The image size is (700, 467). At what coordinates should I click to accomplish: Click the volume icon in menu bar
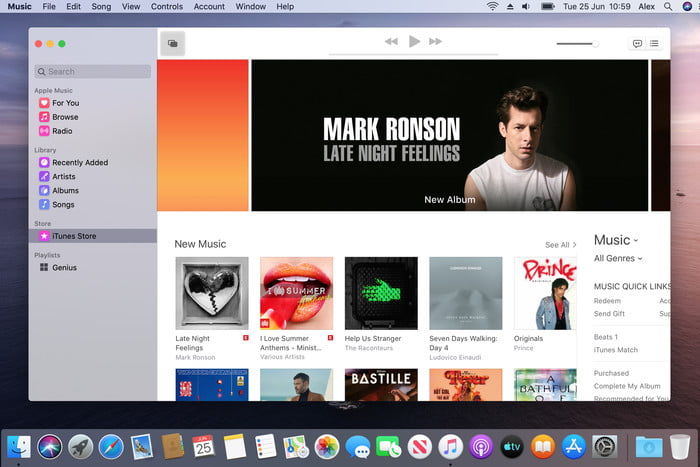tap(526, 6)
